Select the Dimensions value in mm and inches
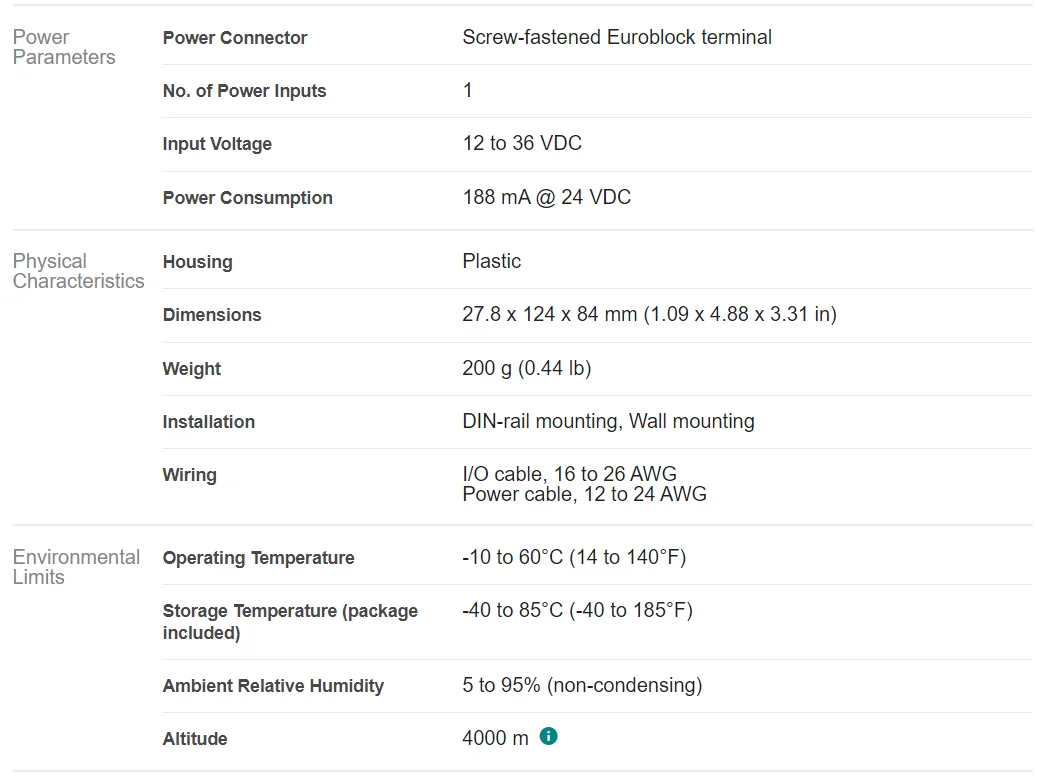 pyautogui.click(x=649, y=315)
